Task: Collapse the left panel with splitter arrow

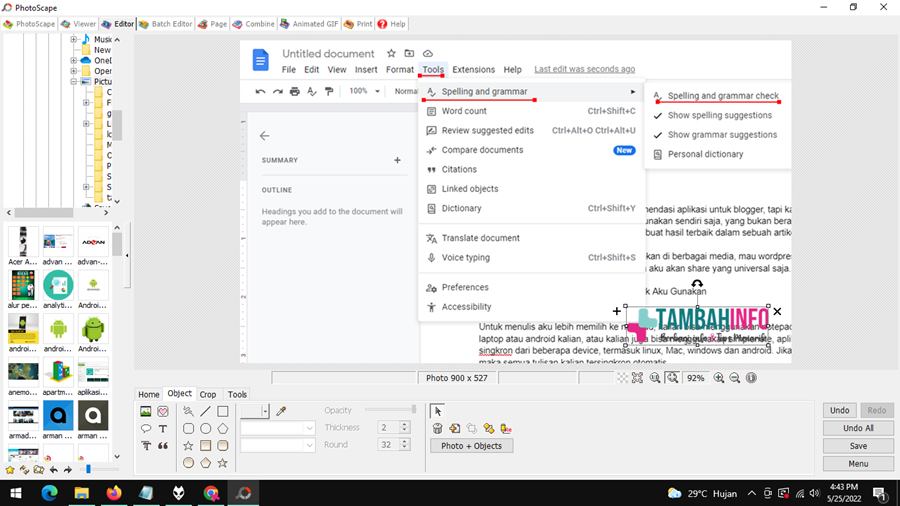Action: click(127, 255)
